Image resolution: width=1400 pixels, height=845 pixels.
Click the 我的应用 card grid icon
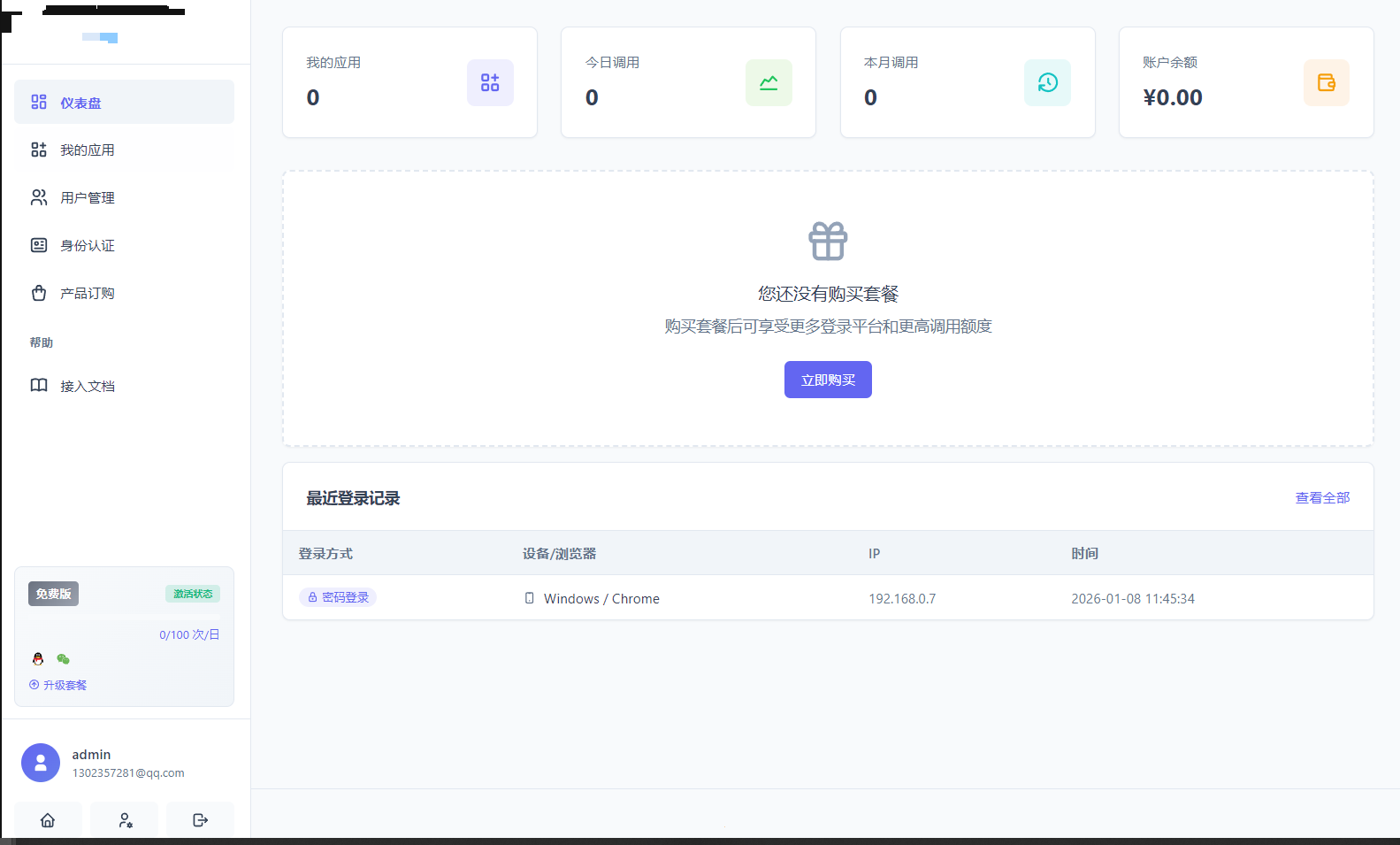pos(490,82)
